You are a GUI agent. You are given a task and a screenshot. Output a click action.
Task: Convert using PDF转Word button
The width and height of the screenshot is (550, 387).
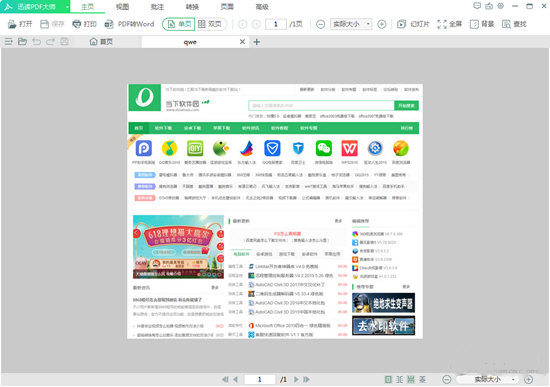click(x=129, y=24)
